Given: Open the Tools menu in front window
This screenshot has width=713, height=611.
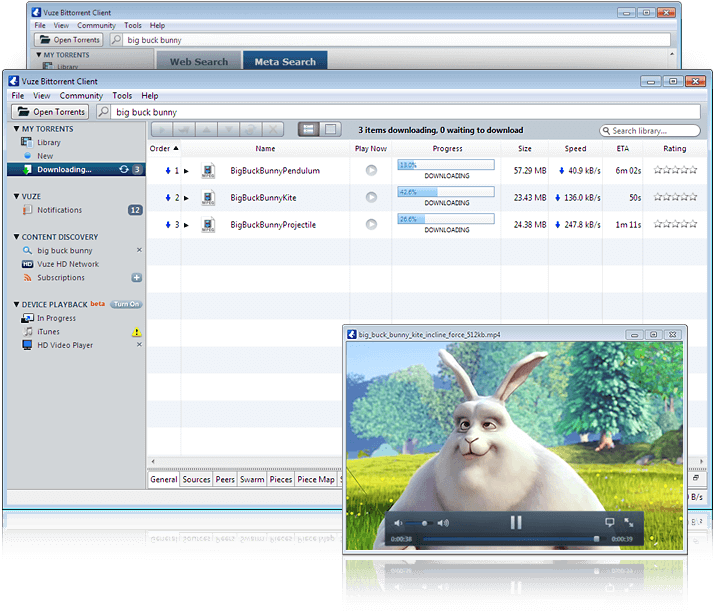Looking at the screenshot, I should tap(122, 95).
